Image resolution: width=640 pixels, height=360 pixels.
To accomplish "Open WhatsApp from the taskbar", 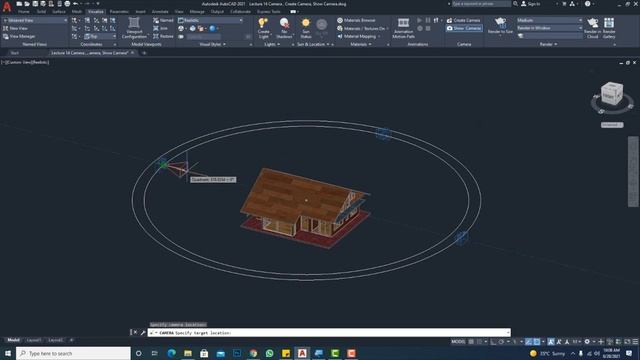I will point(269,353).
